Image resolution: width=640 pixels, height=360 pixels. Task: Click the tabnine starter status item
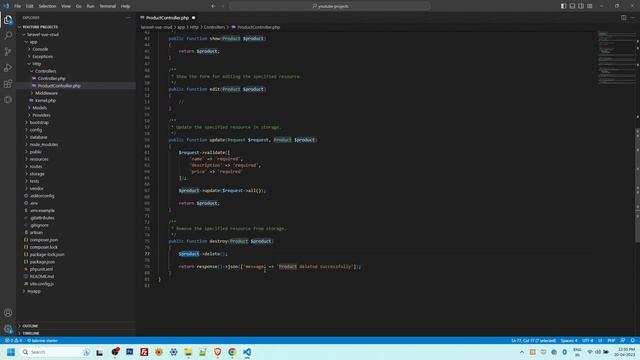click(42, 340)
